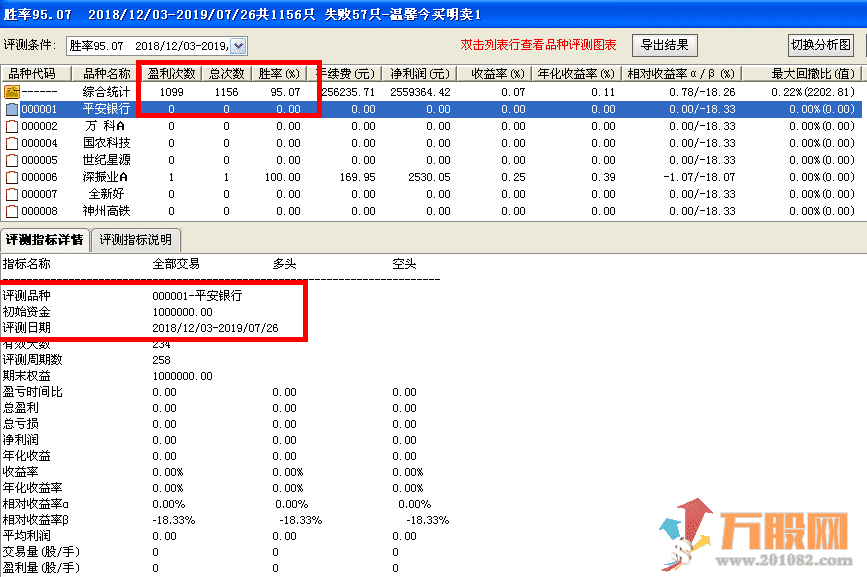This screenshot has width=867, height=577.
Task: Click the icon beside 000001 平安银行
Action: pyautogui.click(x=12, y=109)
